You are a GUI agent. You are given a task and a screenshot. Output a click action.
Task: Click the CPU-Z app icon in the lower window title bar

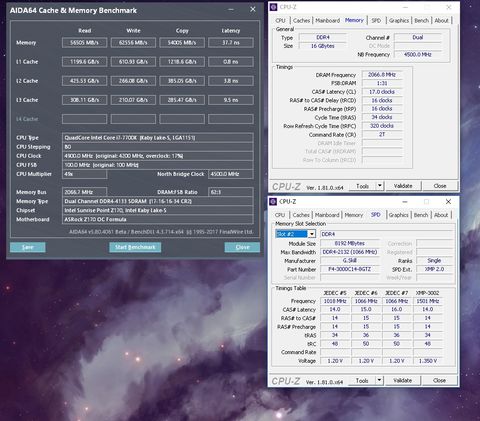(273, 202)
